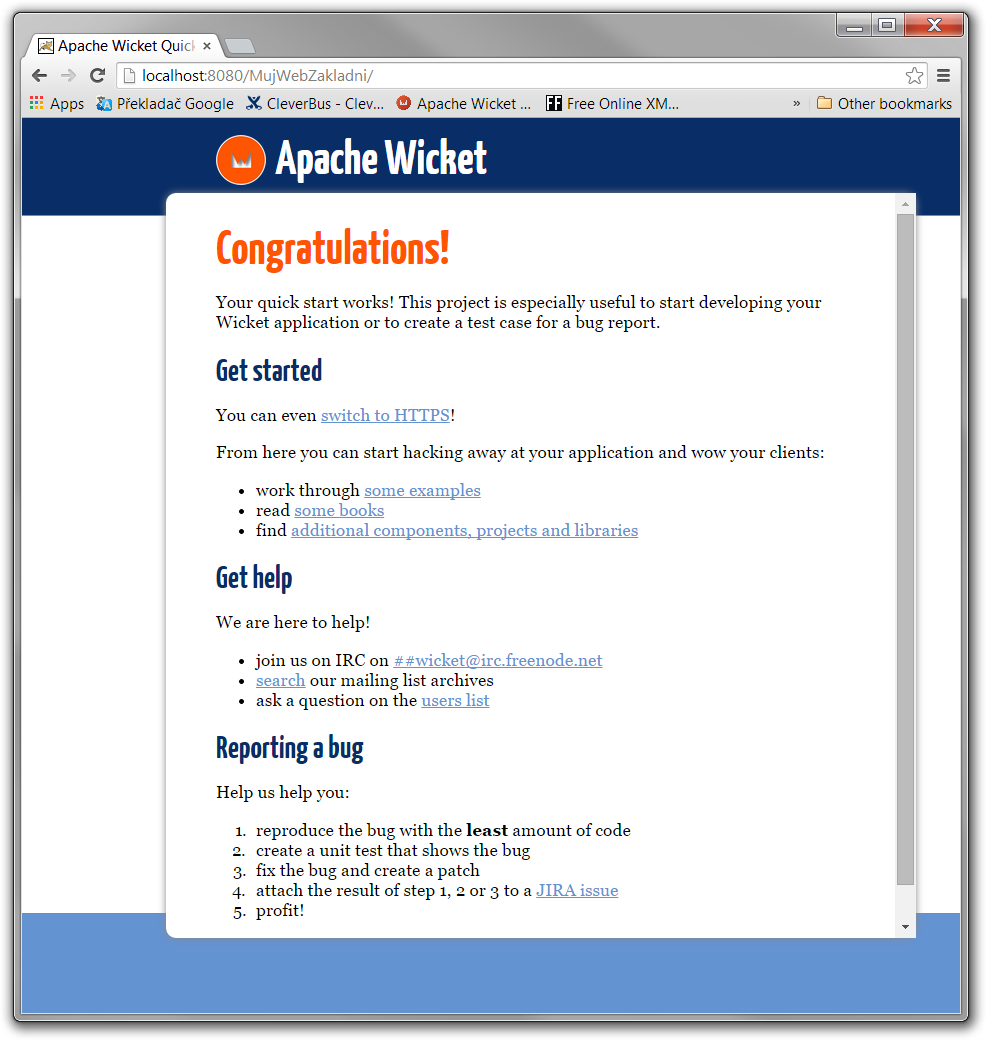Screen dimensions: 987x1041
Task: Click the Apache Wicket orange logo
Action: click(241, 160)
